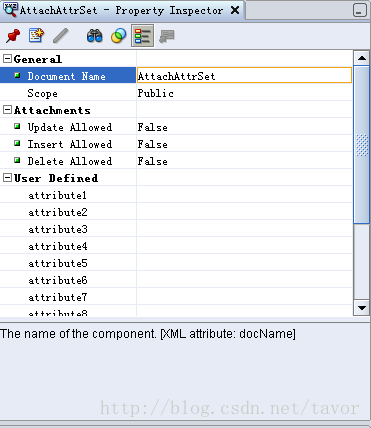The height and width of the screenshot is (428, 371).
Task: Select the attribute4 row
Action: 176,246
